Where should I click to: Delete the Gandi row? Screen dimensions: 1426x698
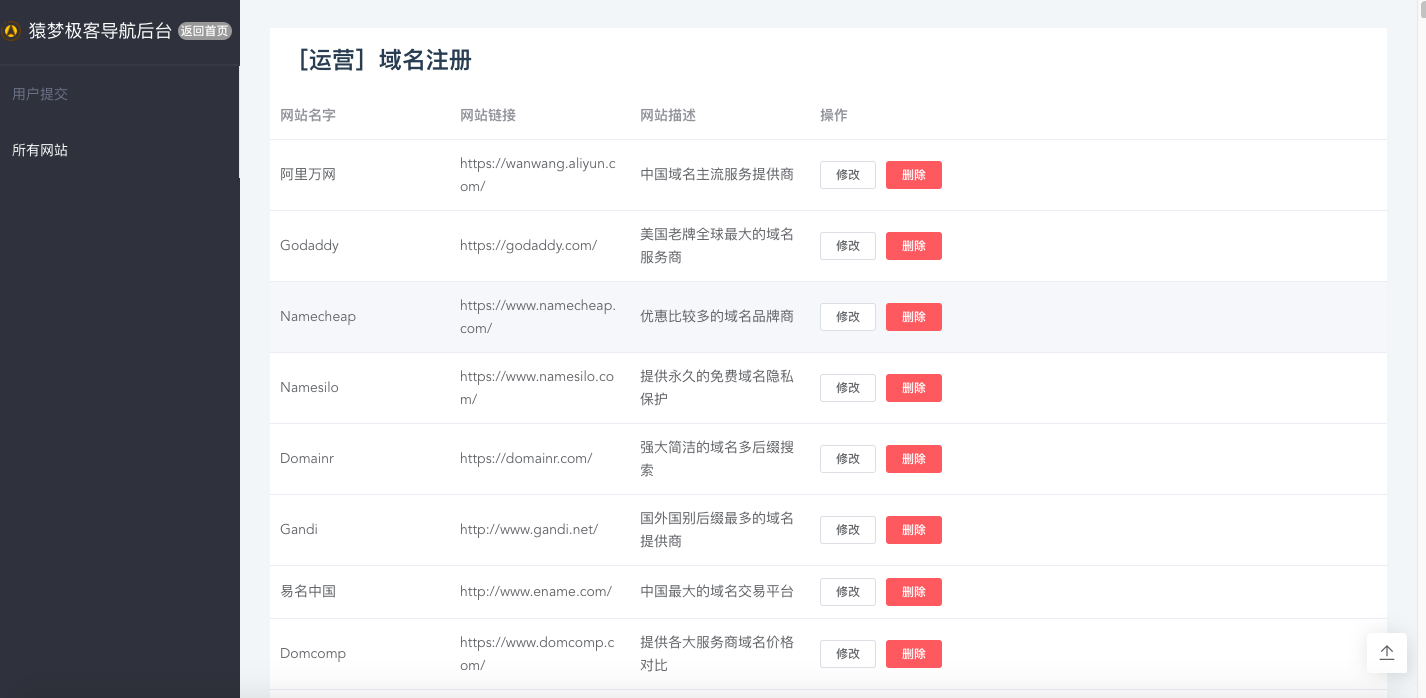point(914,530)
